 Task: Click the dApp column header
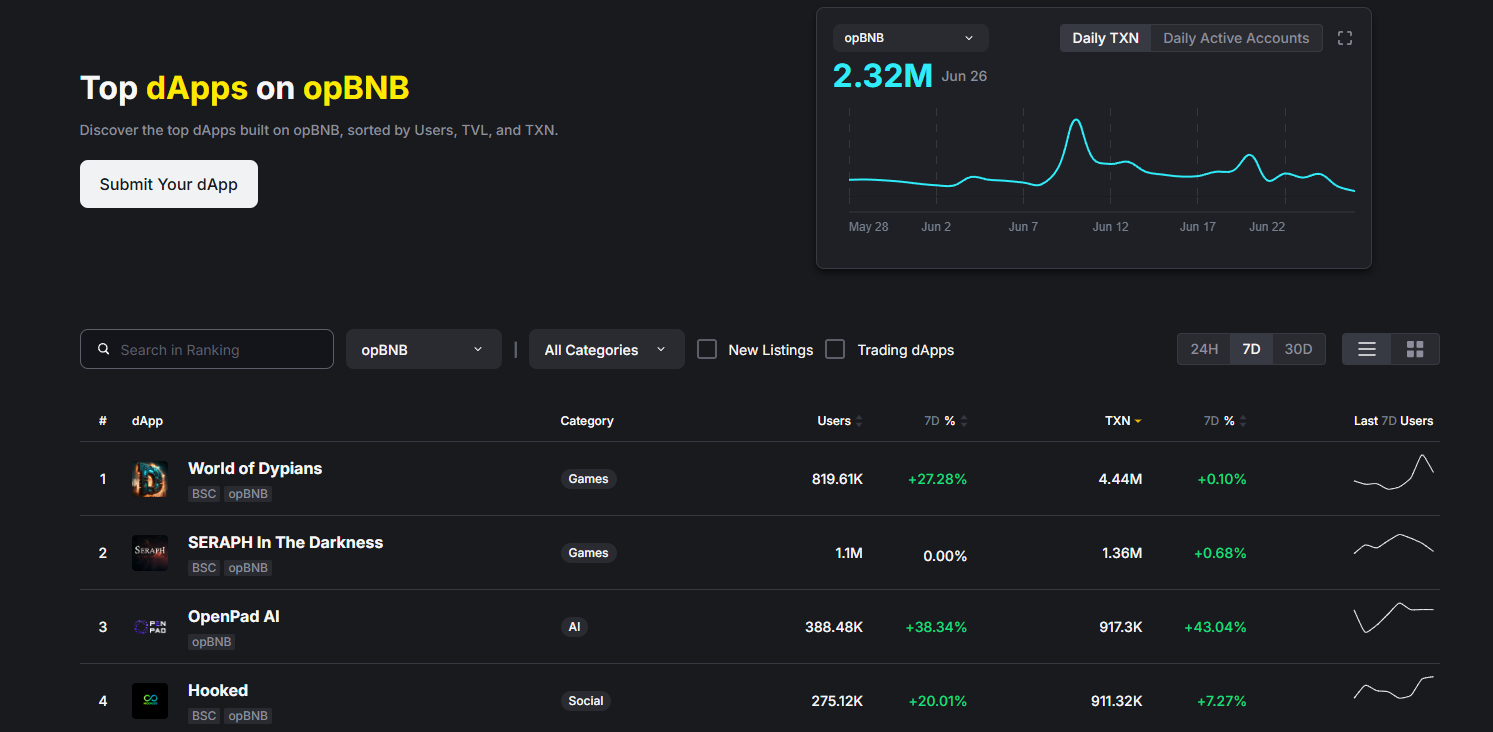pyautogui.click(x=147, y=421)
